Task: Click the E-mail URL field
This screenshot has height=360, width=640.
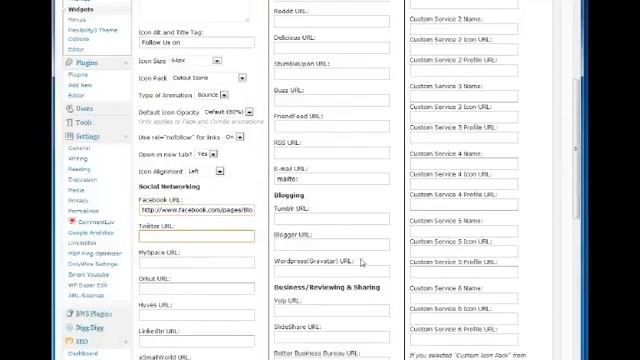Action: 332,179
